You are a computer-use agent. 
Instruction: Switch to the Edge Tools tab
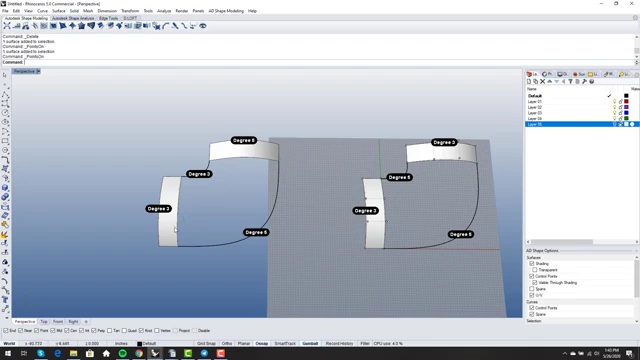click(x=109, y=18)
